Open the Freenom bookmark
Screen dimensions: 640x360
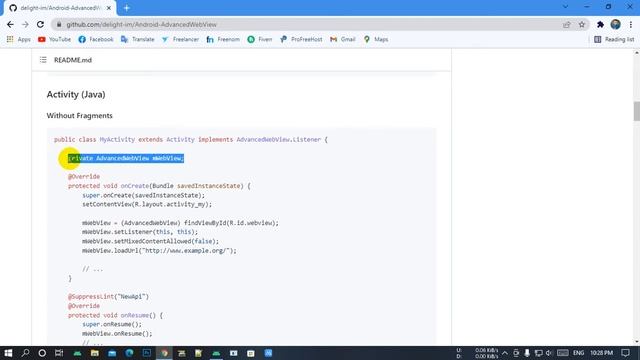(x=223, y=39)
